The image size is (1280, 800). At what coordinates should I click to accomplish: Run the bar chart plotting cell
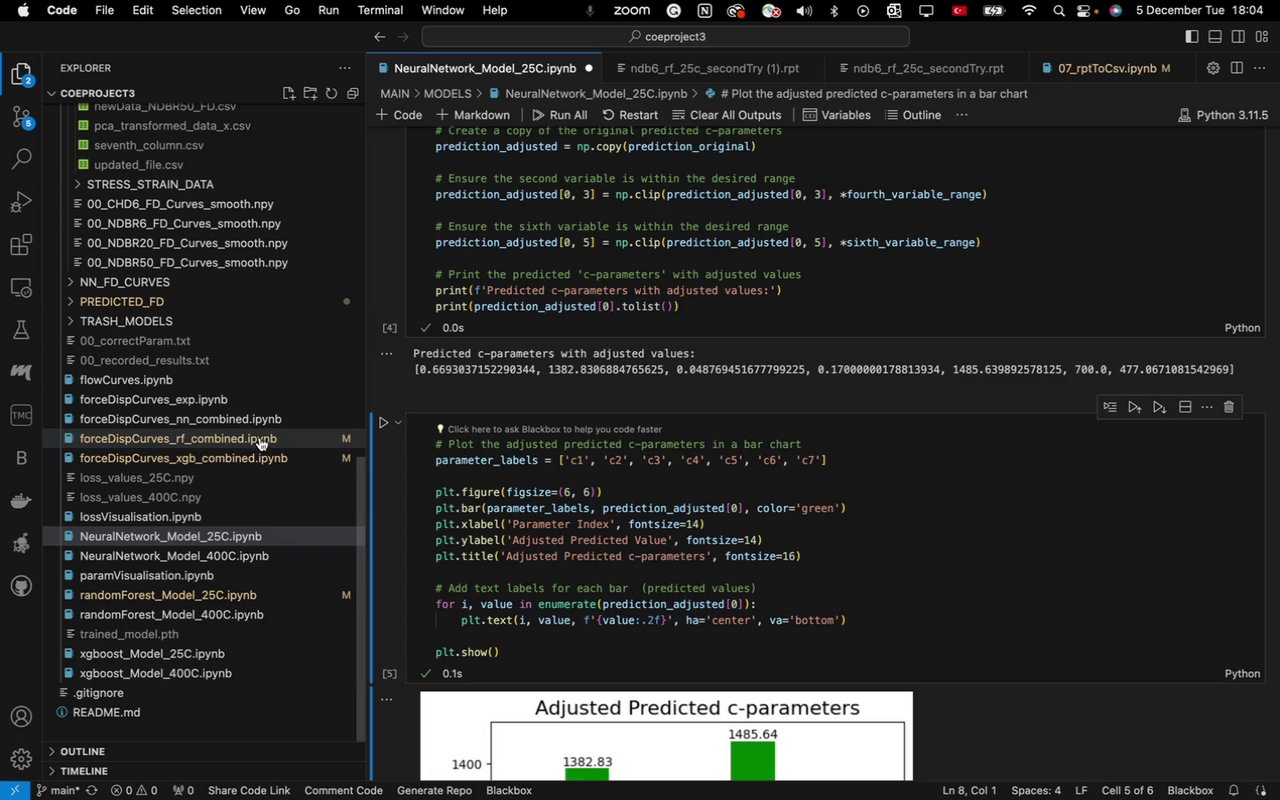(x=383, y=423)
